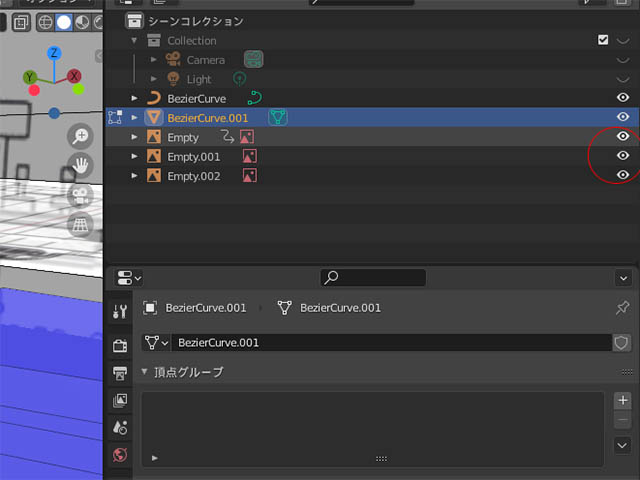Viewport: 640px width, 480px height.
Task: Toggle X-ray display in viewport header
Action: point(21,22)
